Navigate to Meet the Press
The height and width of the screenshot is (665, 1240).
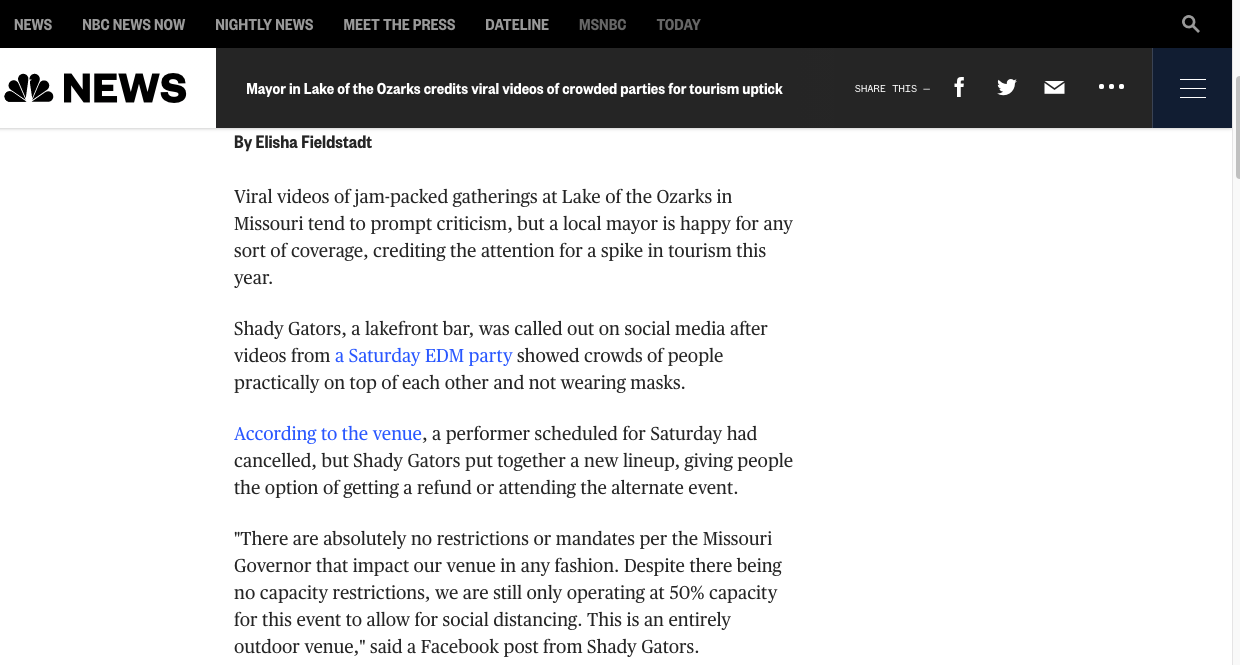coord(399,24)
